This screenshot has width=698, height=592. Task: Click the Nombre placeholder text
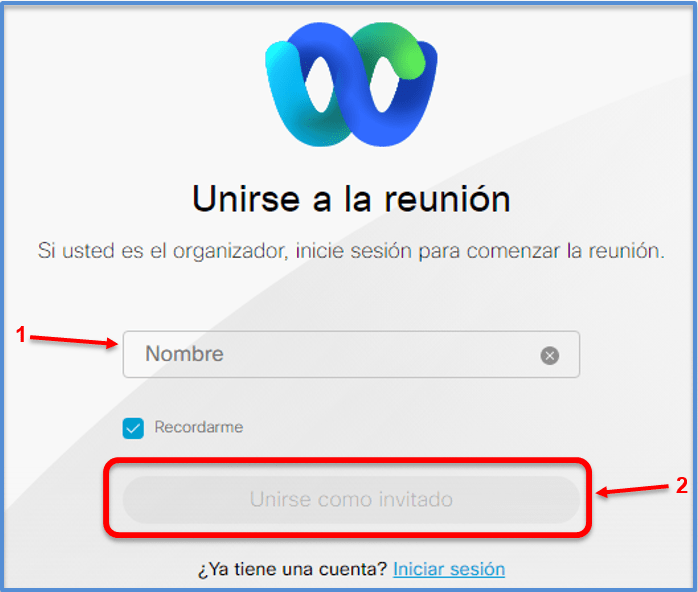point(184,354)
